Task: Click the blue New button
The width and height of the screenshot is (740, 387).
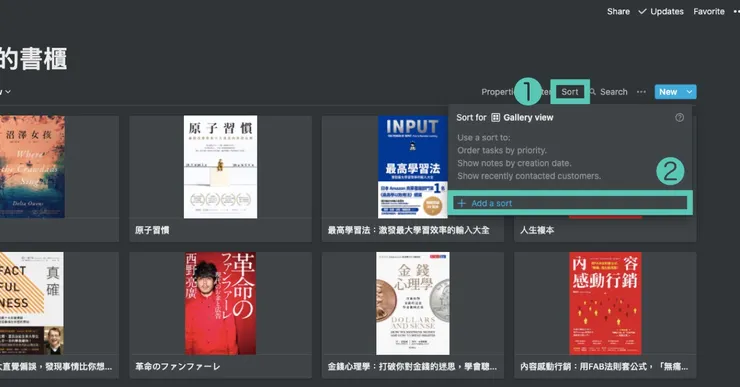Action: [x=668, y=92]
